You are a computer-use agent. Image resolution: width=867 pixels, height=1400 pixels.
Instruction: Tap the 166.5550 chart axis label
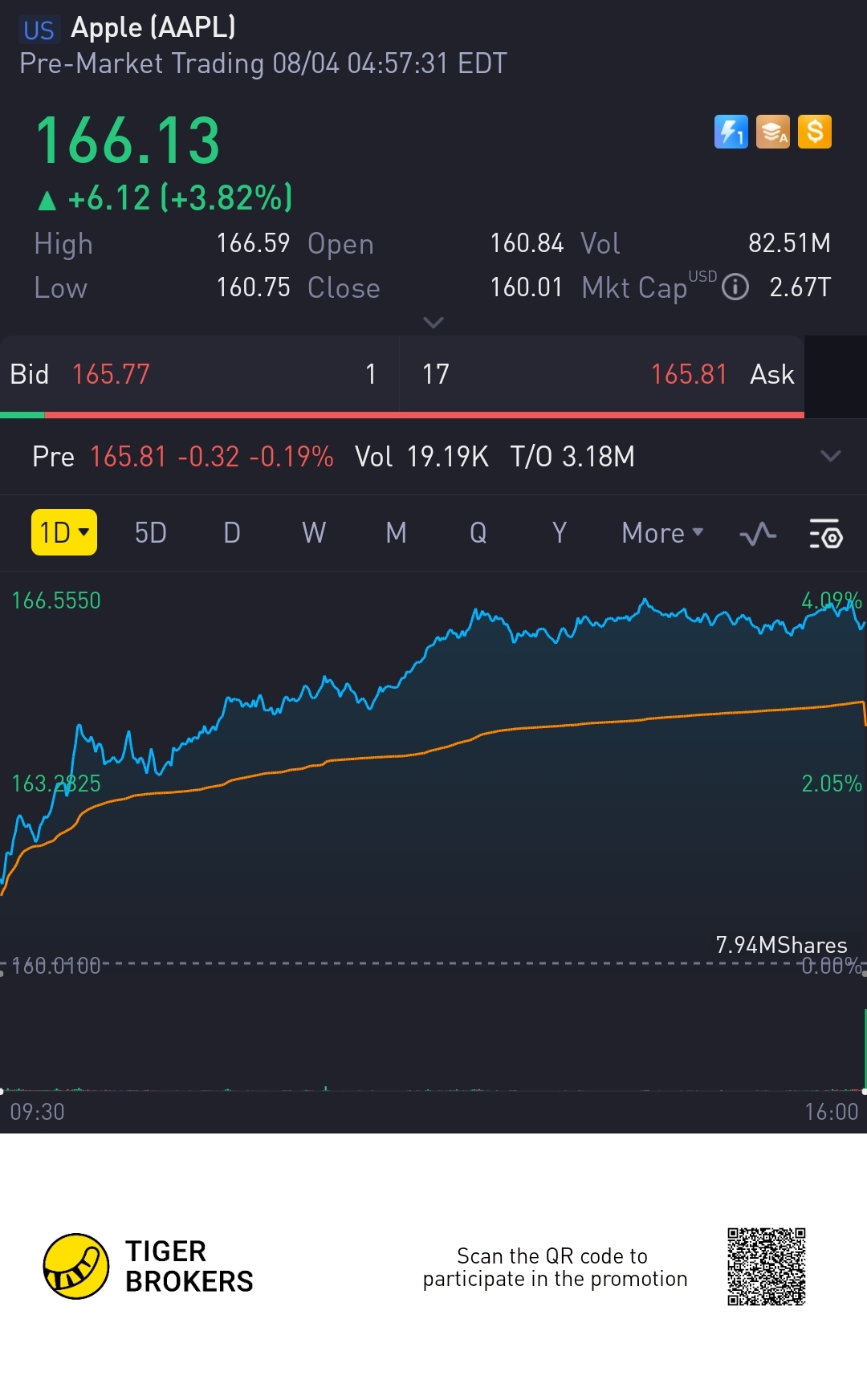[x=56, y=600]
